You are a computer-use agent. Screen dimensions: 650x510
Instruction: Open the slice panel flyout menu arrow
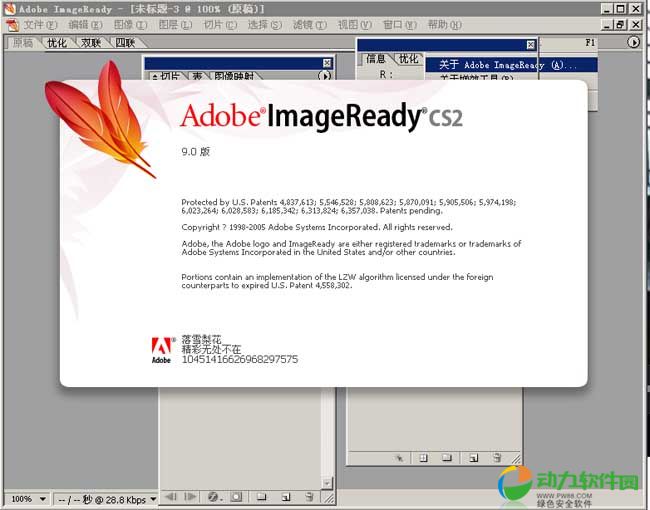click(325, 75)
